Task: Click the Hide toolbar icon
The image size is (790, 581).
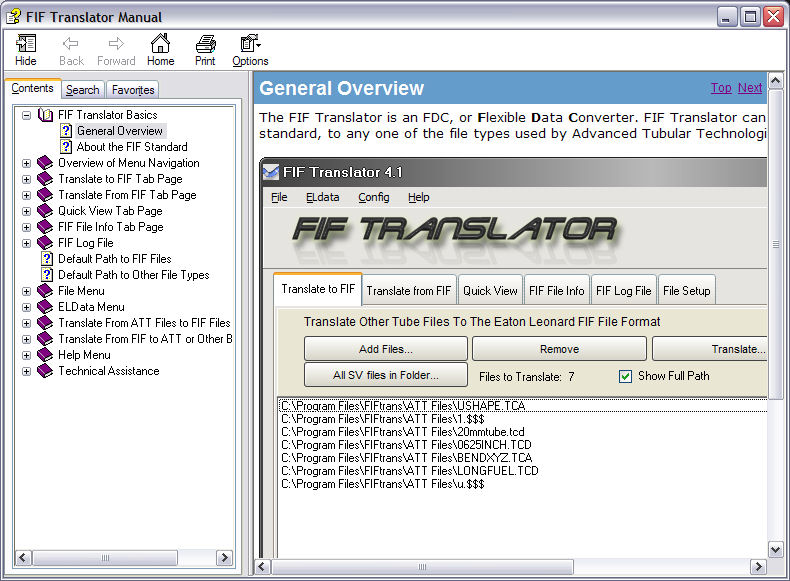Action: point(26,44)
